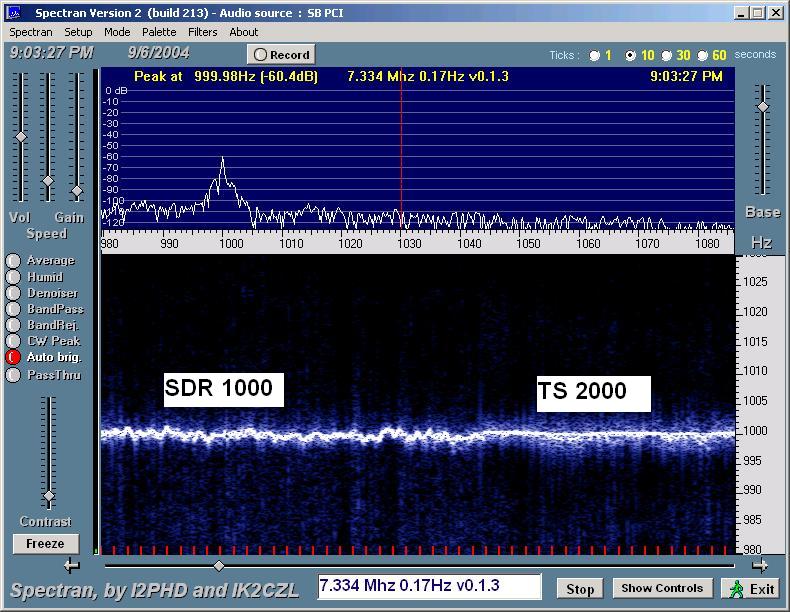Click the frequency caption text field
Image resolution: width=790 pixels, height=612 pixels.
click(429, 587)
